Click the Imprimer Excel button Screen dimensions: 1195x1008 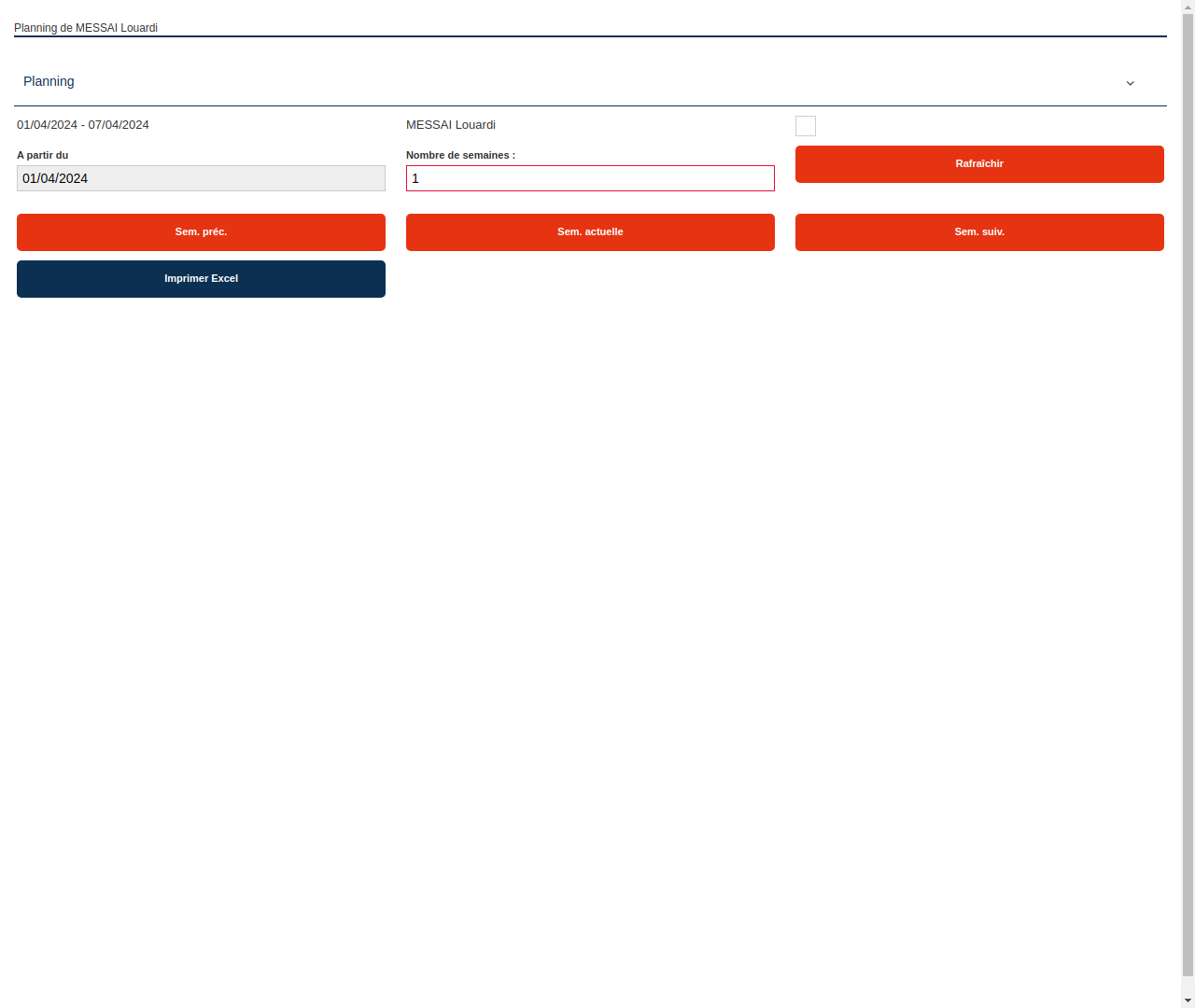(x=201, y=278)
